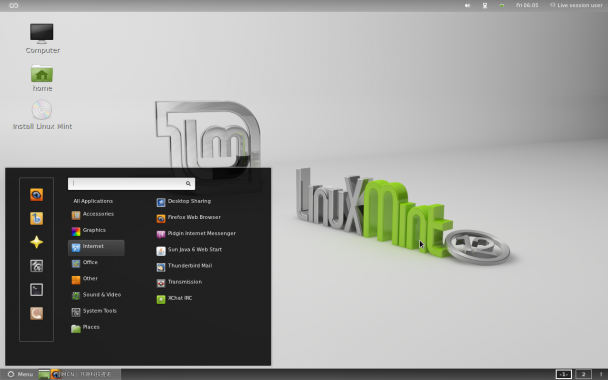Launch XChat IRC
Image resolution: width=608 pixels, height=380 pixels.
click(x=174, y=299)
